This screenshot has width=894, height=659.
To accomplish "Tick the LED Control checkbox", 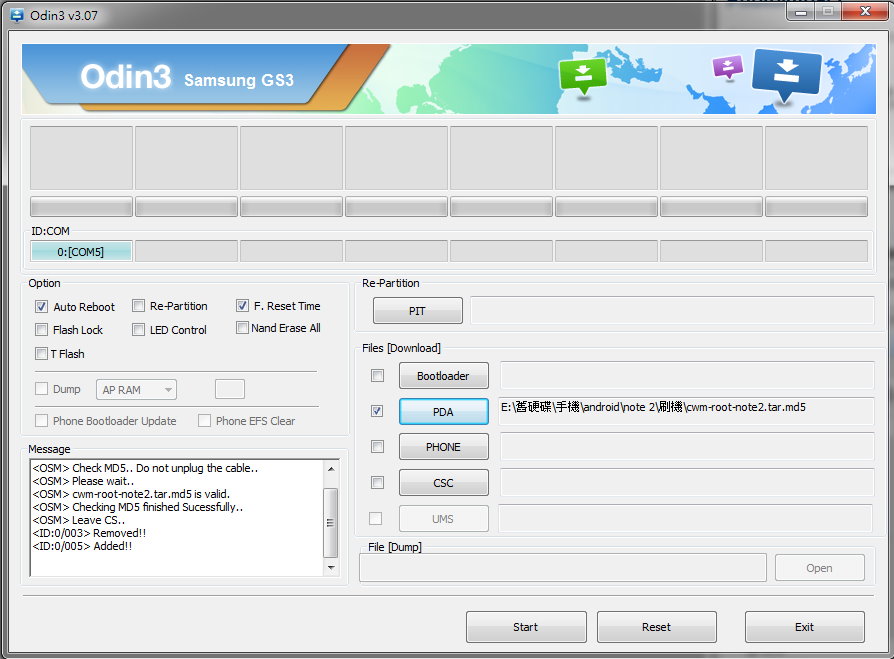I will (138, 330).
